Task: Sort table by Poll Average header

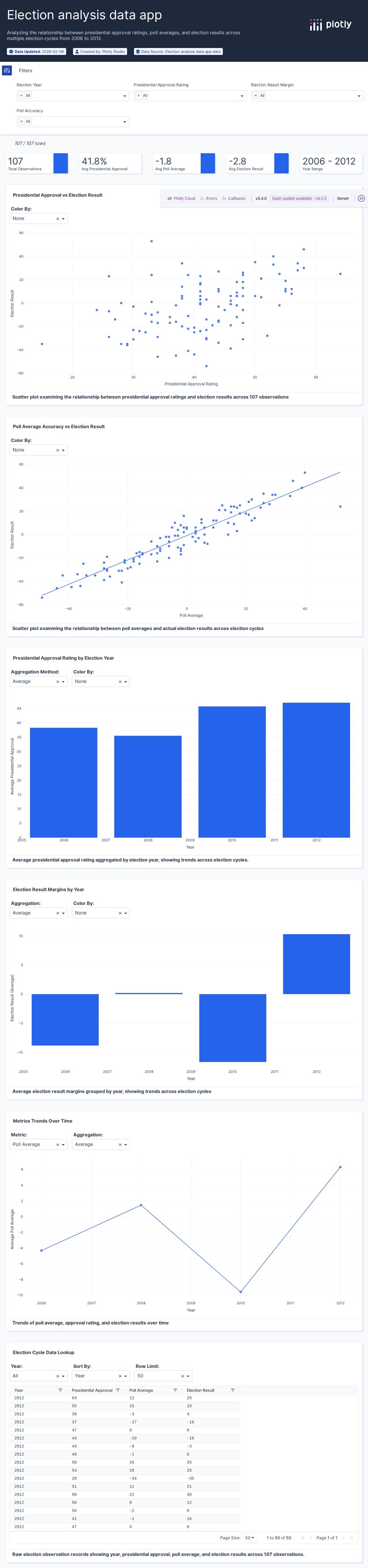Action: 141,1390
